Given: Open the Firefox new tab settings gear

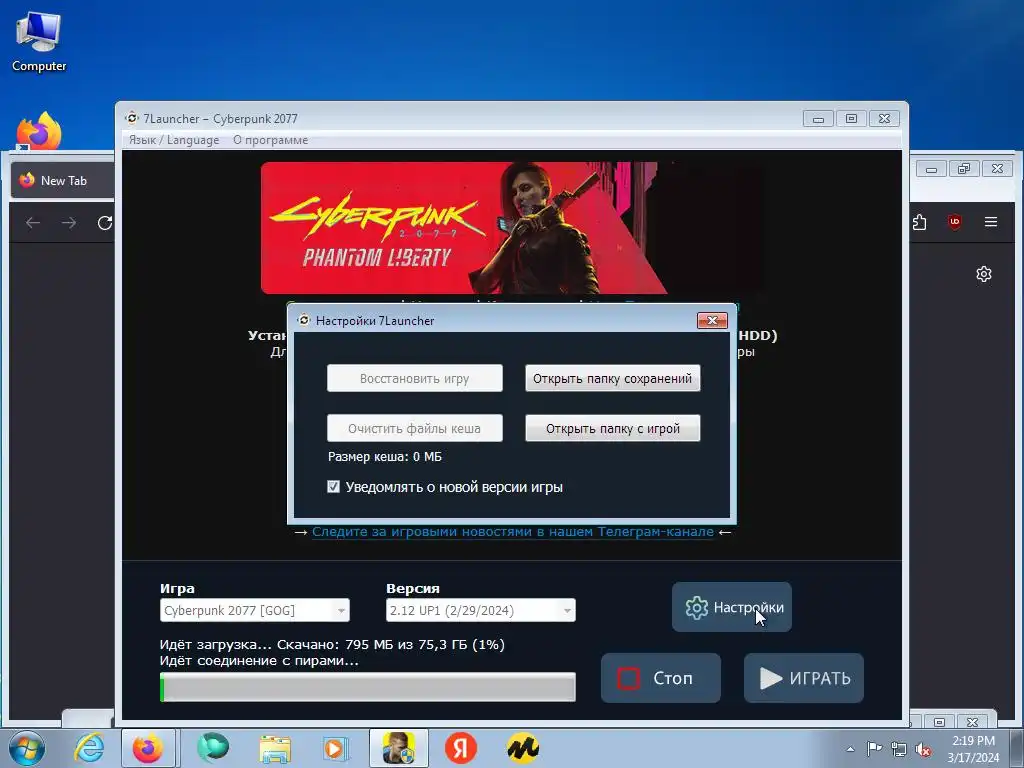Looking at the screenshot, I should coord(984,274).
